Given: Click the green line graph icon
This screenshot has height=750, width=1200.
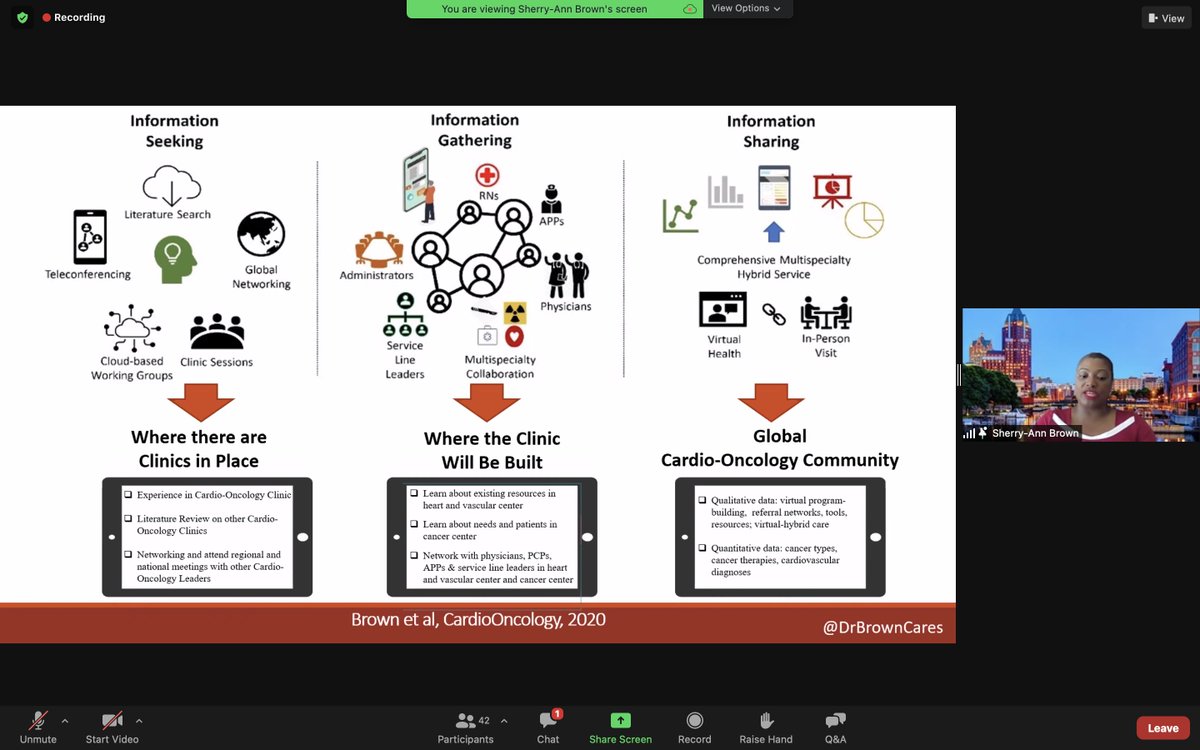Looking at the screenshot, I should click(x=681, y=216).
